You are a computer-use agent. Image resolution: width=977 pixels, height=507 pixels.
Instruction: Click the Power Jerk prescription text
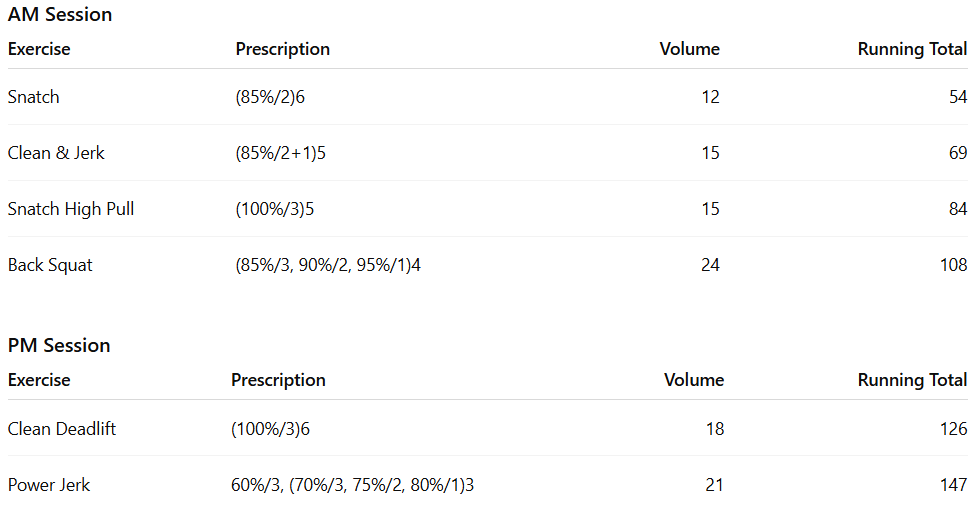352,485
